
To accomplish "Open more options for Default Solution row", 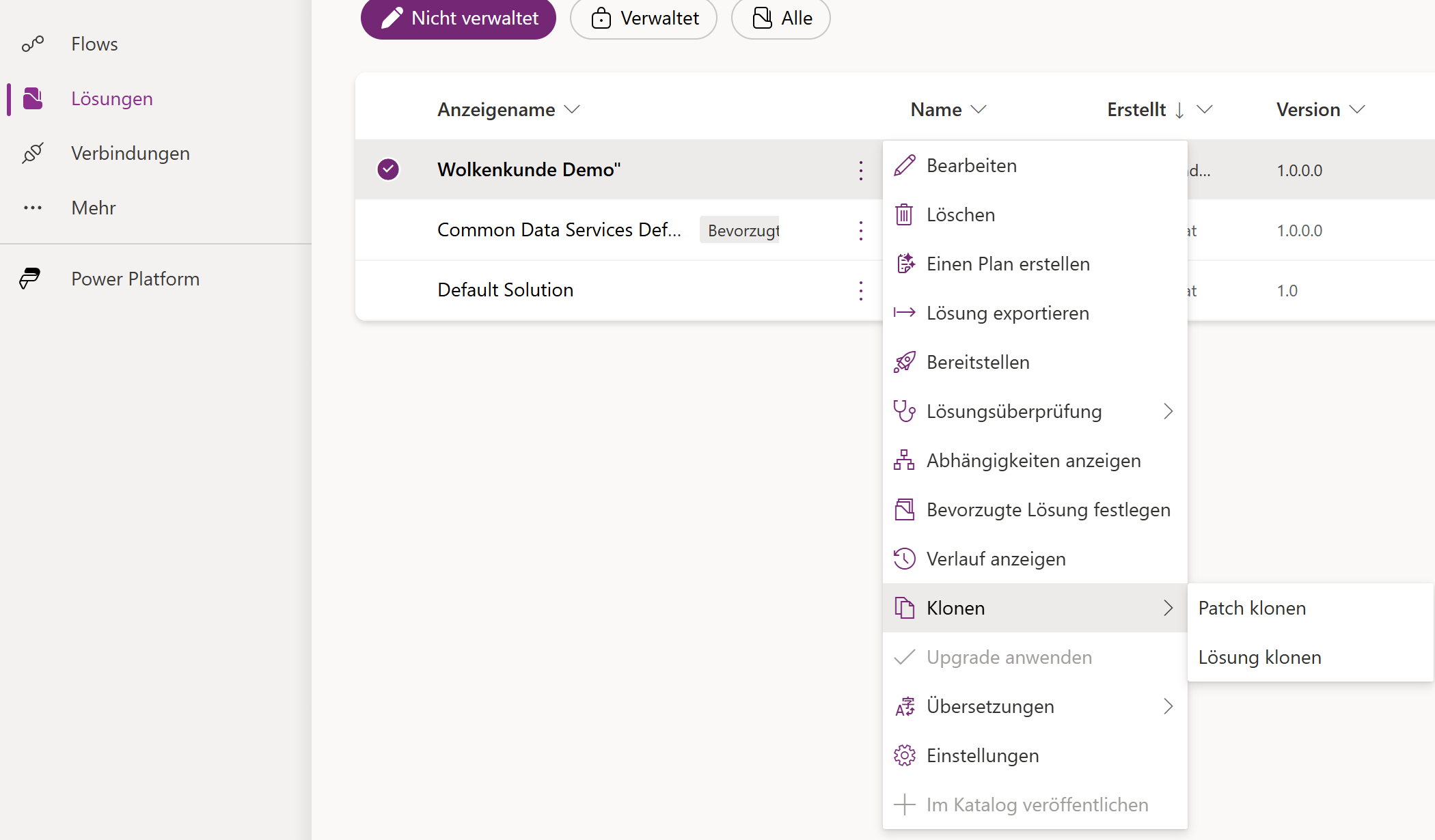I will [x=861, y=290].
